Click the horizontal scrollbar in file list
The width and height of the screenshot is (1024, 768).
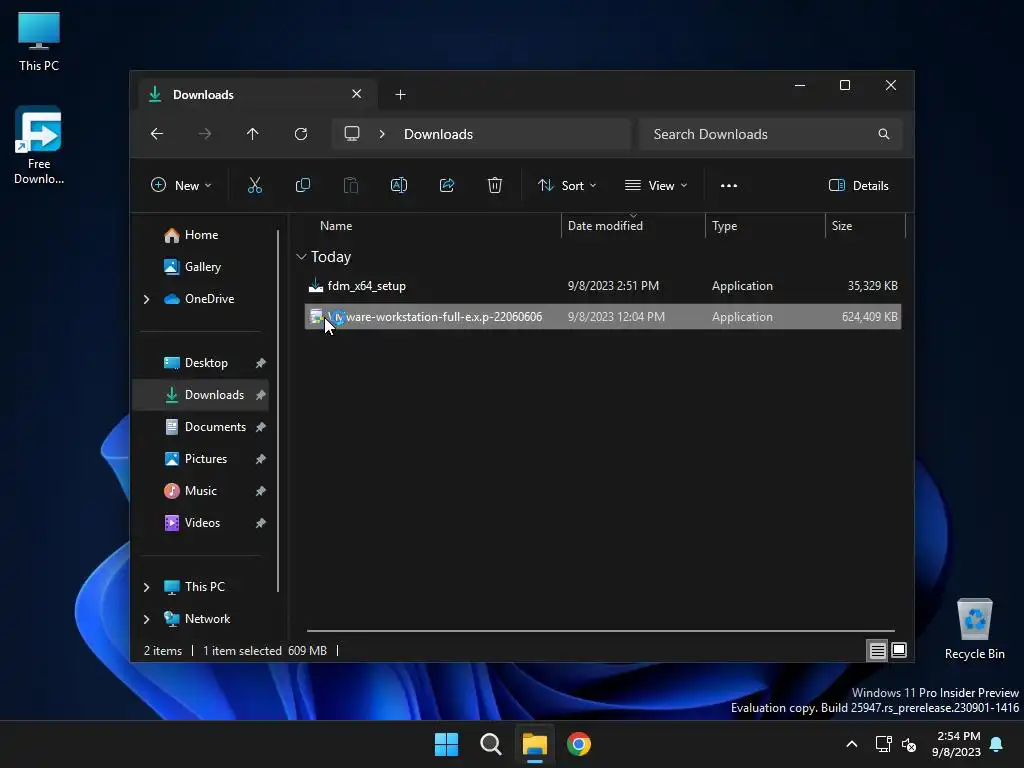(x=600, y=631)
